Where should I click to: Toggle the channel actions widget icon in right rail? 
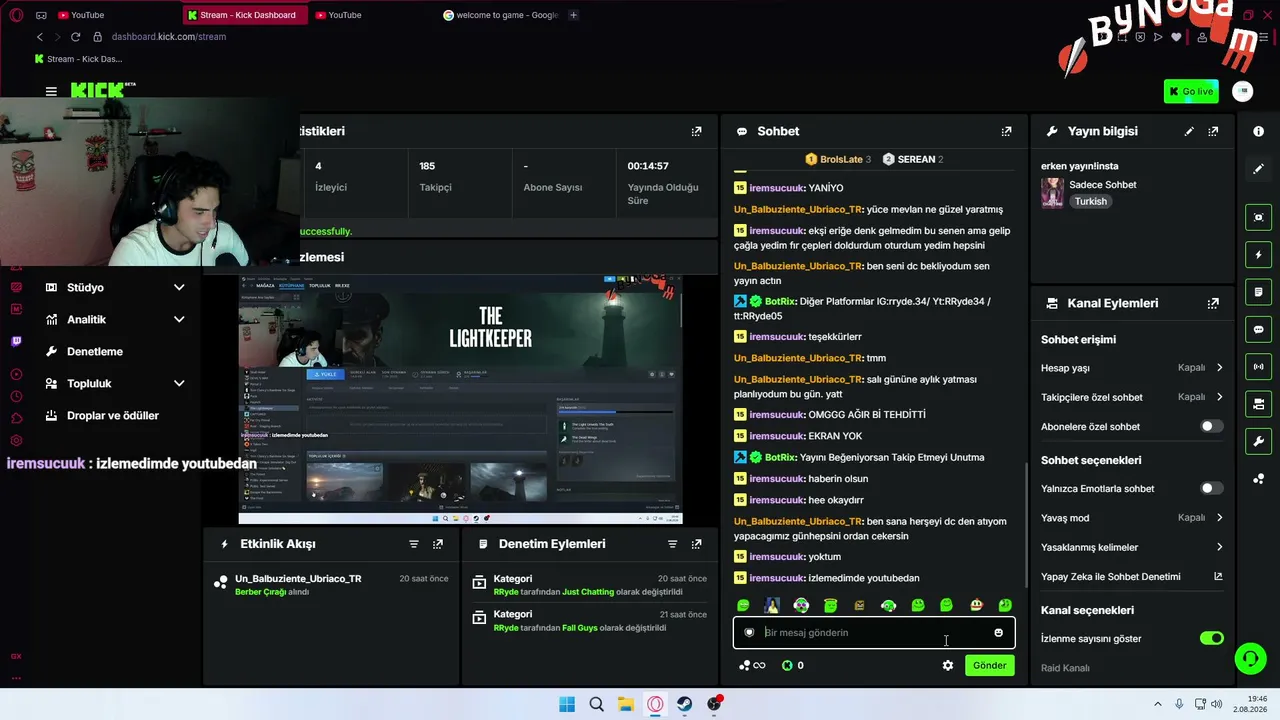coord(1258,404)
